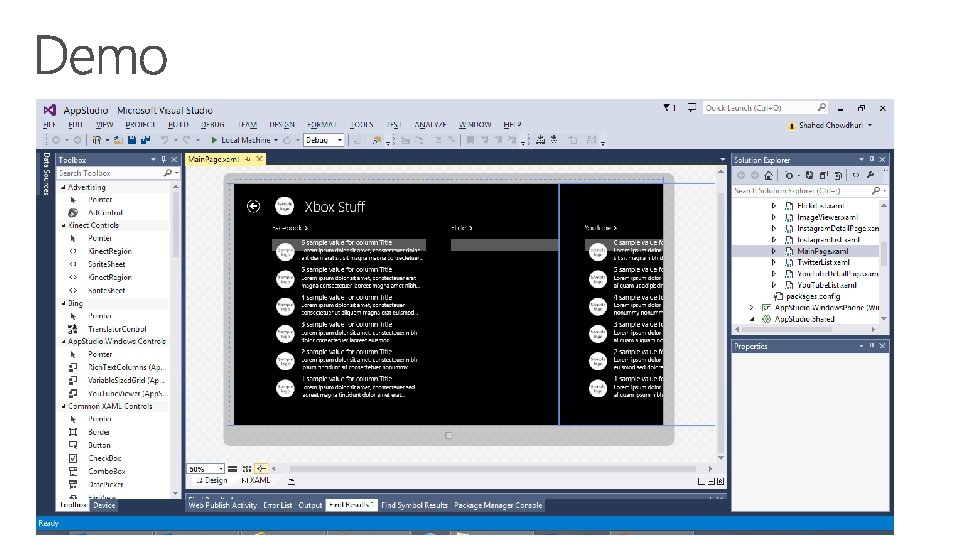Open the Shahed Chowdhuri account dropdown
The image size is (979, 551).
(x=870, y=125)
